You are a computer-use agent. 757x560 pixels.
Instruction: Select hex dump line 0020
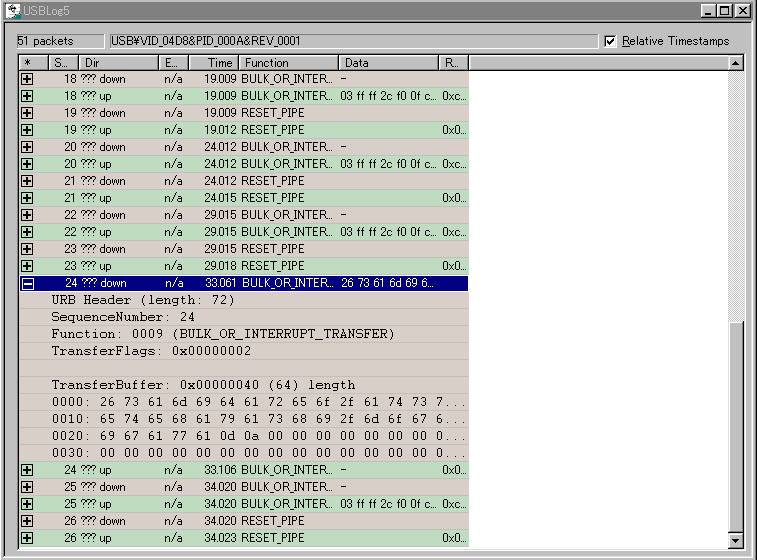pos(258,436)
